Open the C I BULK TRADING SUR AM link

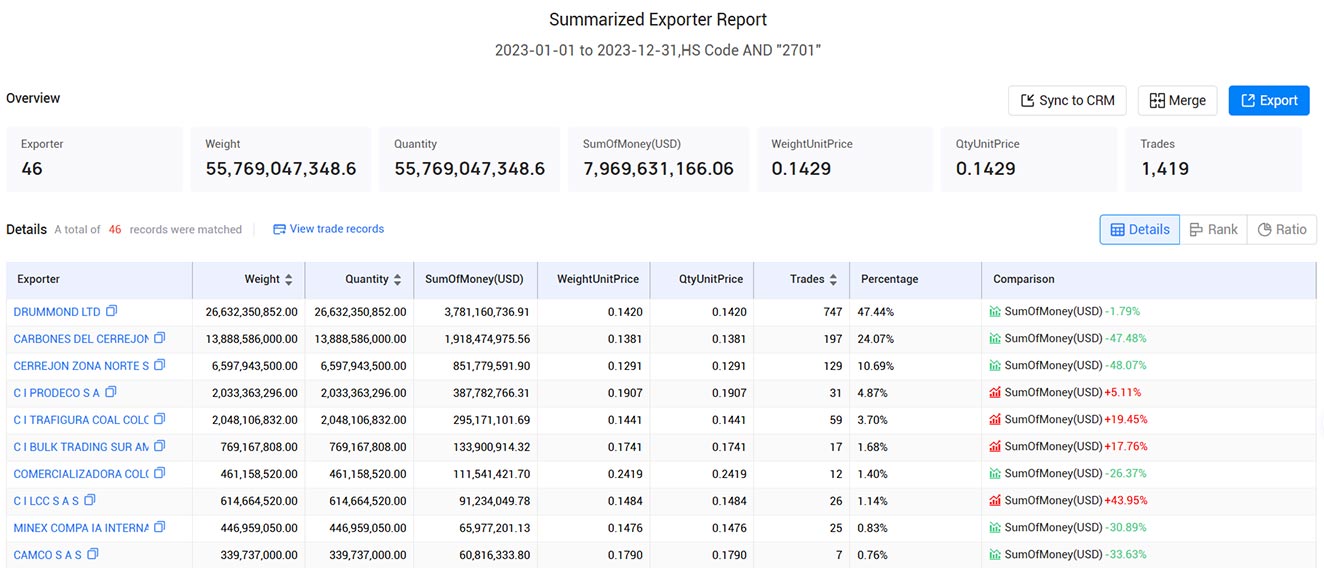(x=81, y=447)
